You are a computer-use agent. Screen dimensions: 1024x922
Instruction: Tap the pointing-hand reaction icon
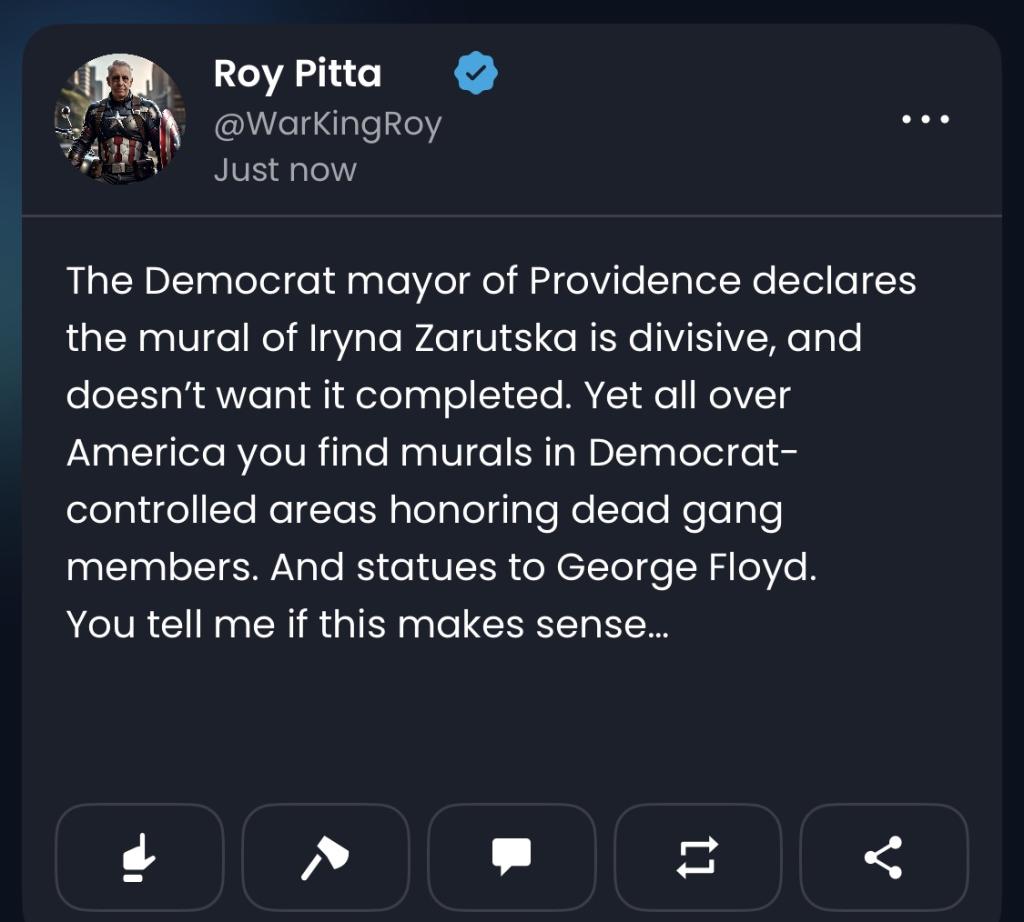(139, 857)
